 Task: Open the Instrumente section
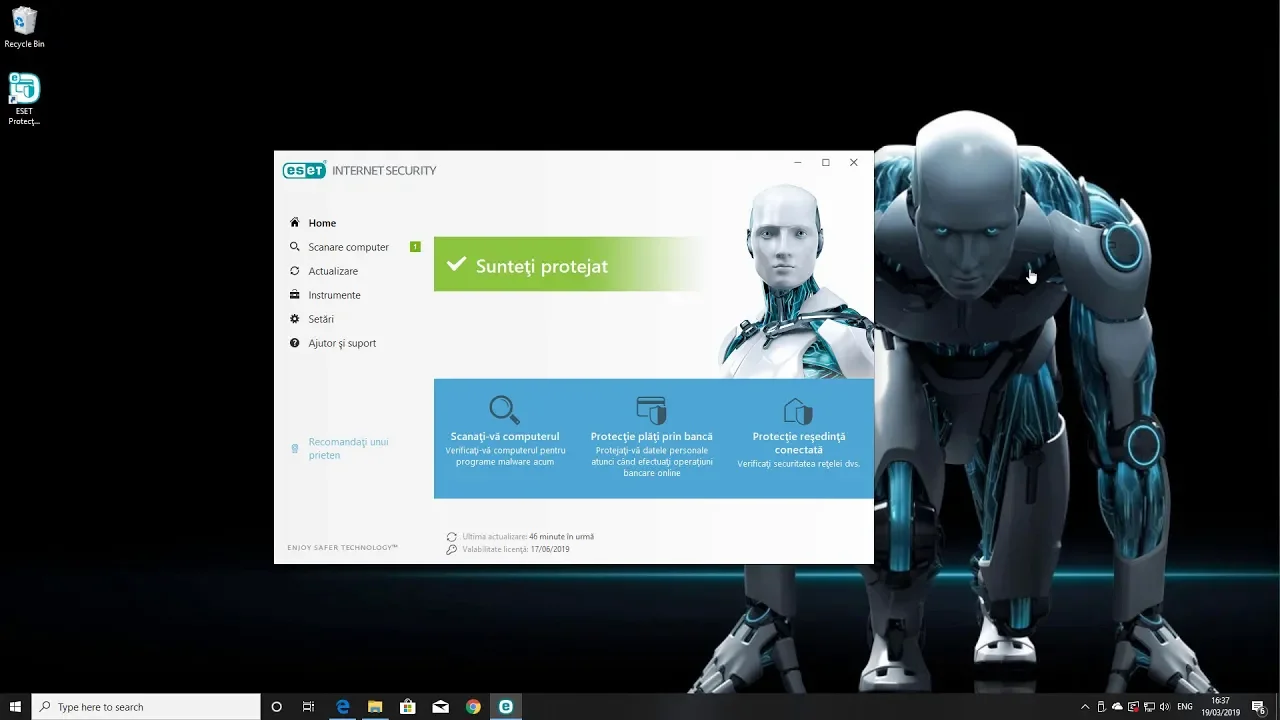(x=334, y=295)
